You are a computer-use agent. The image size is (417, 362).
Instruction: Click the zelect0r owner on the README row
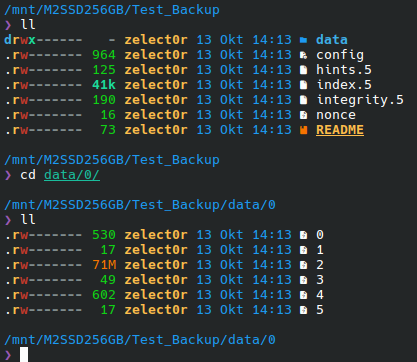[156, 130]
